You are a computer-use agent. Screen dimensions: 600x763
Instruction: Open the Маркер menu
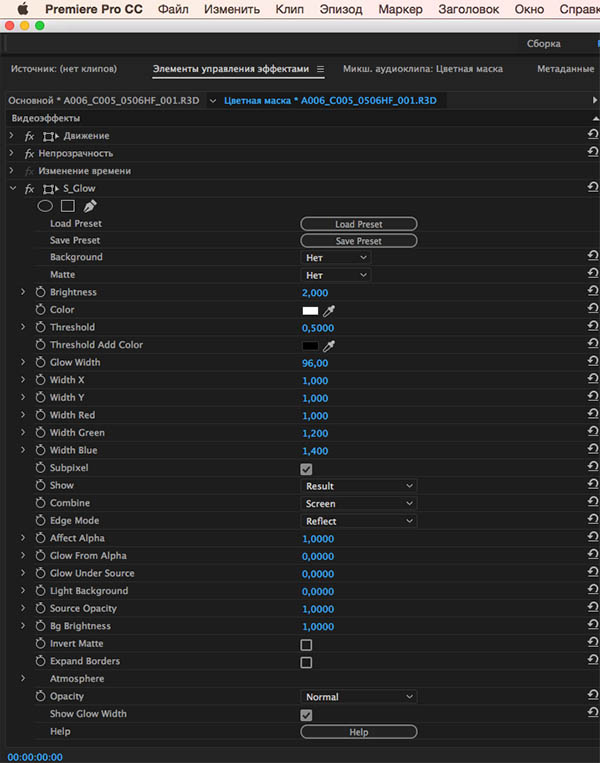click(400, 9)
